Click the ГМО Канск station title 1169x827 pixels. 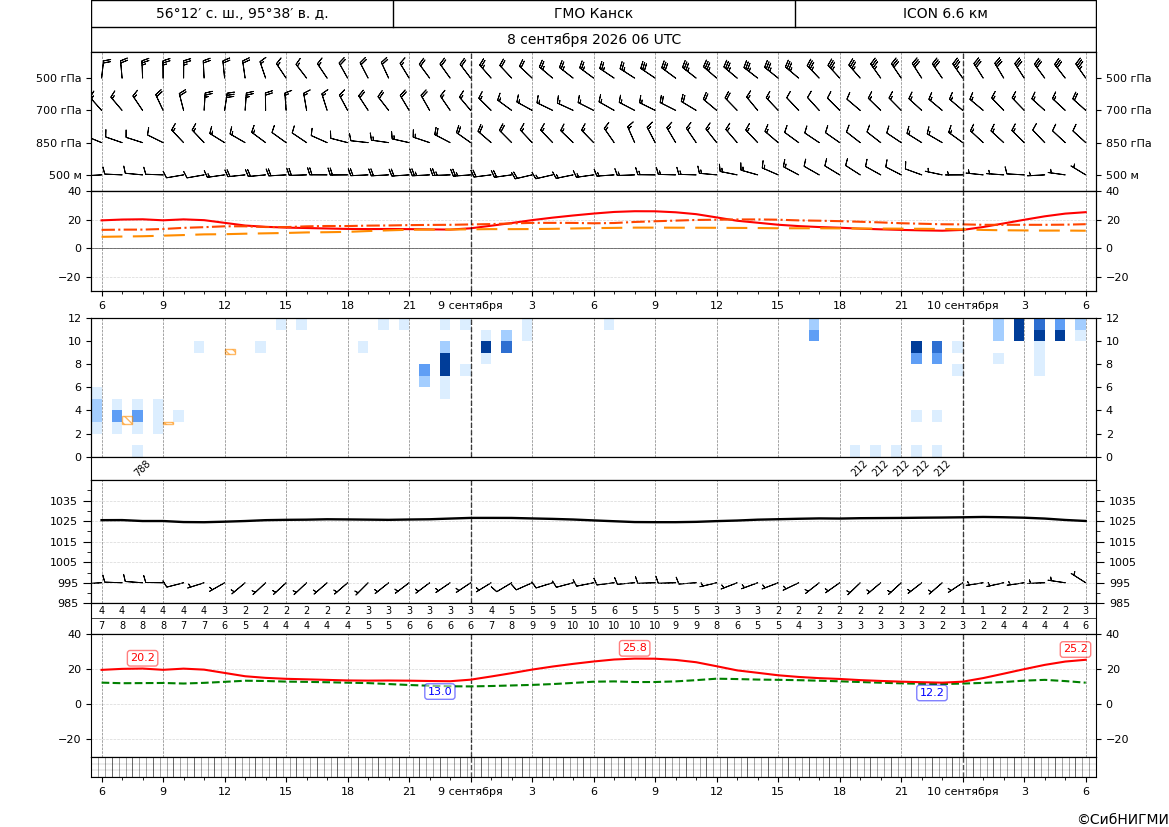tap(593, 13)
